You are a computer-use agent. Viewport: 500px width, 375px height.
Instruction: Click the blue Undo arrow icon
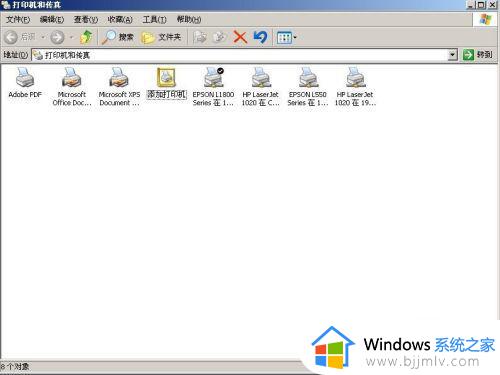pyautogui.click(x=260, y=37)
